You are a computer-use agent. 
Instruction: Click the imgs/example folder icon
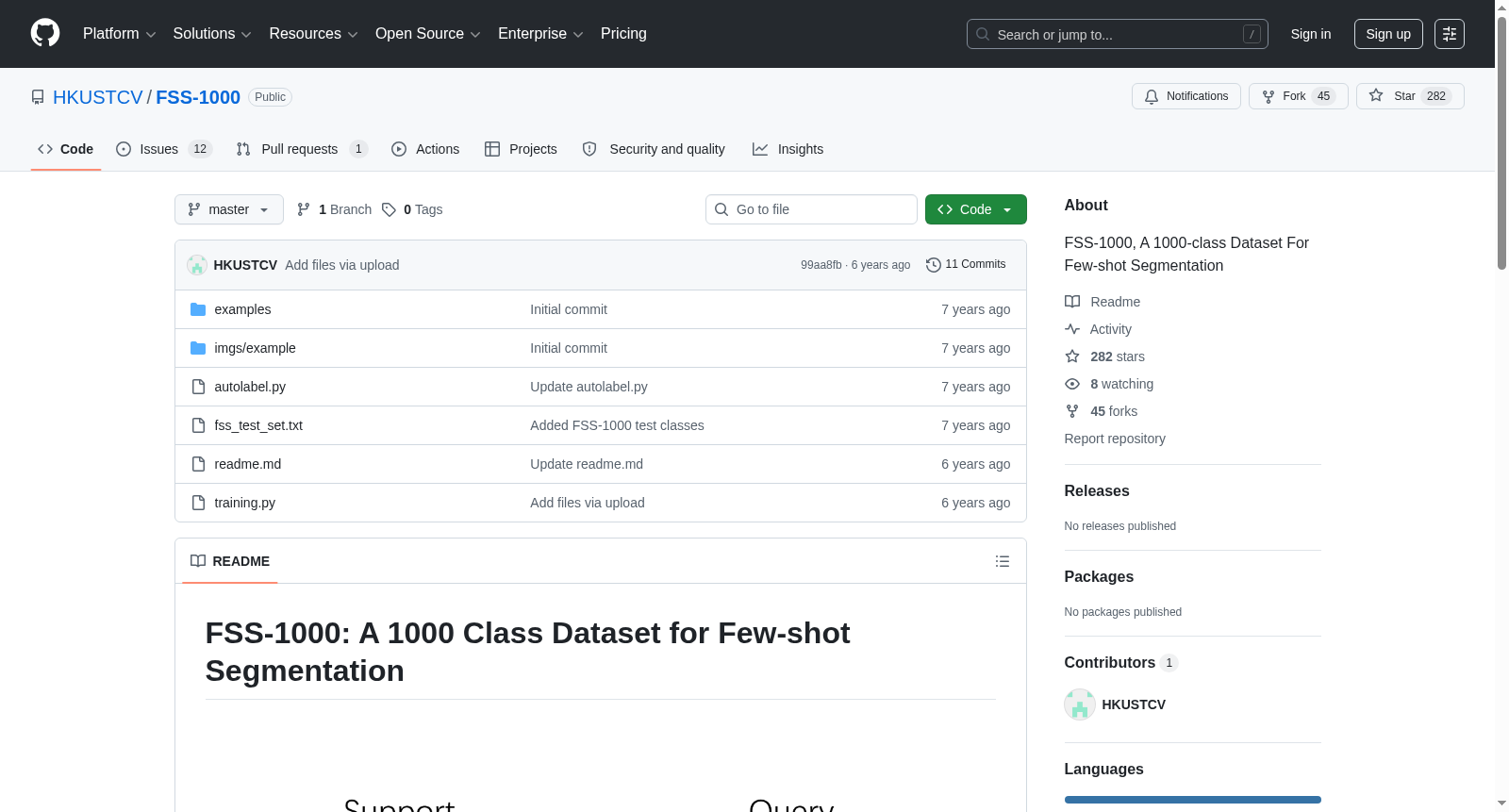(x=198, y=348)
